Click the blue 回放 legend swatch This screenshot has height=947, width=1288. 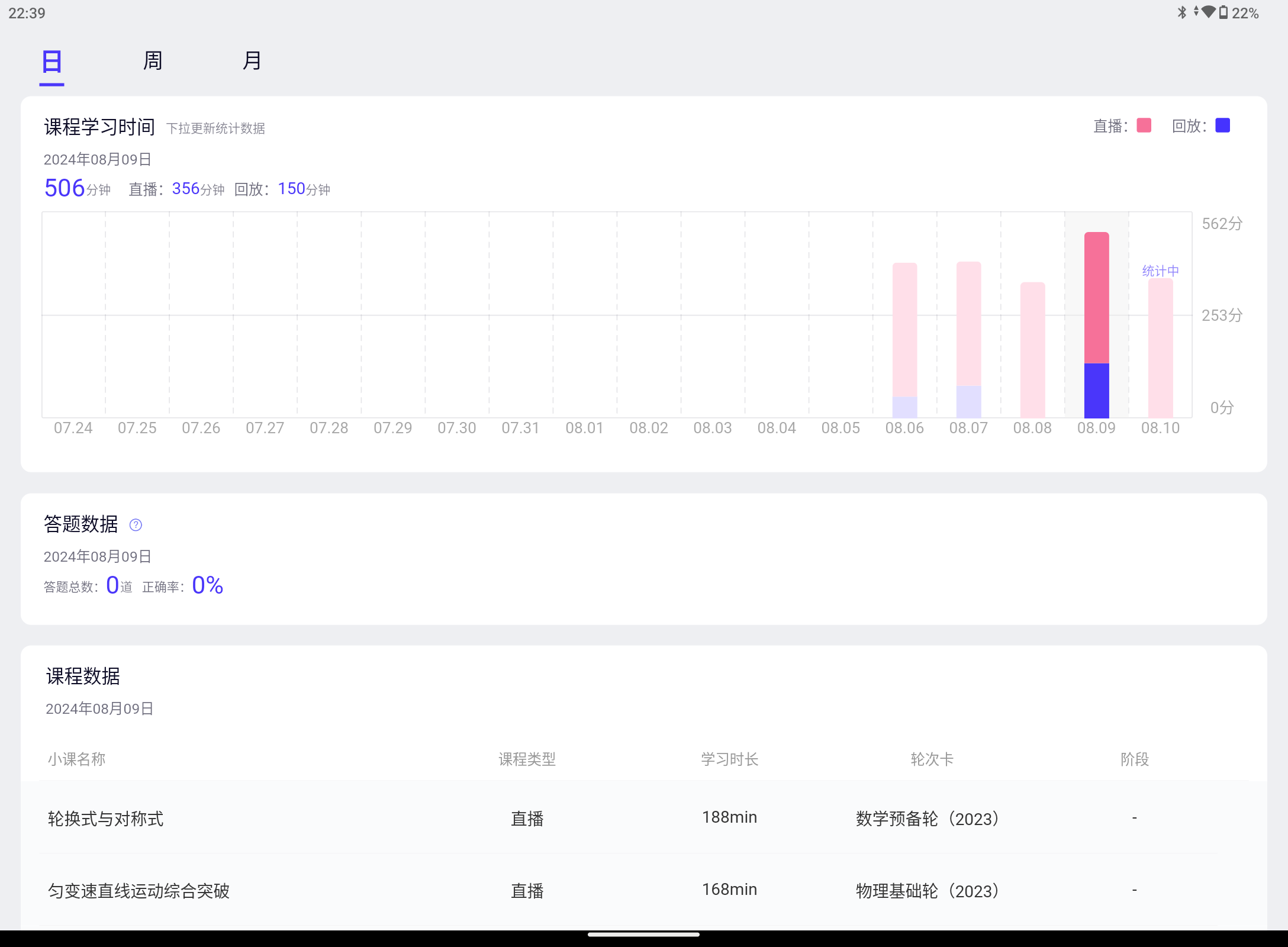pyautogui.click(x=1222, y=125)
